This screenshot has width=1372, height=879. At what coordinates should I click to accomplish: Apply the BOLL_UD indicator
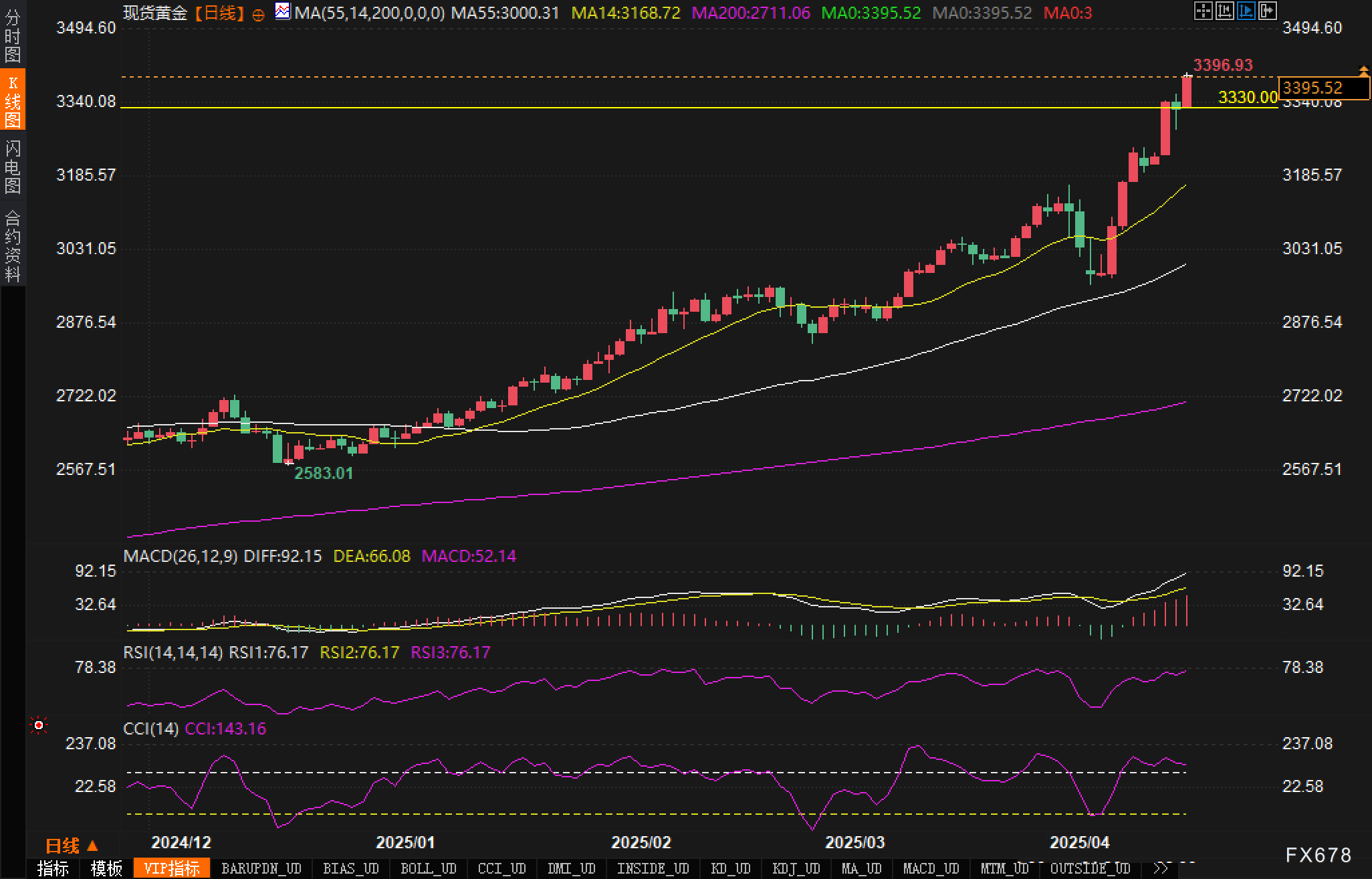(x=428, y=868)
